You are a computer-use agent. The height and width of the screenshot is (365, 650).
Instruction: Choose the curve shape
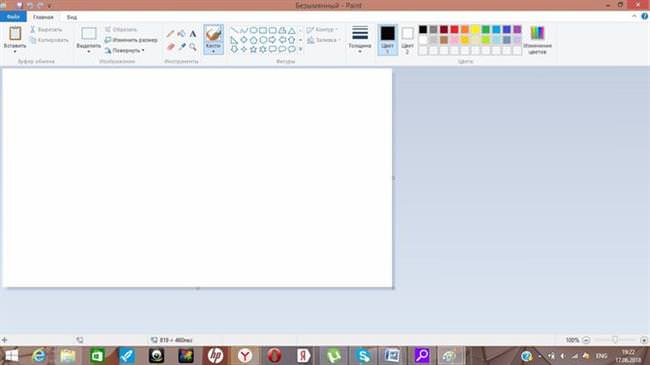pyautogui.click(x=244, y=30)
